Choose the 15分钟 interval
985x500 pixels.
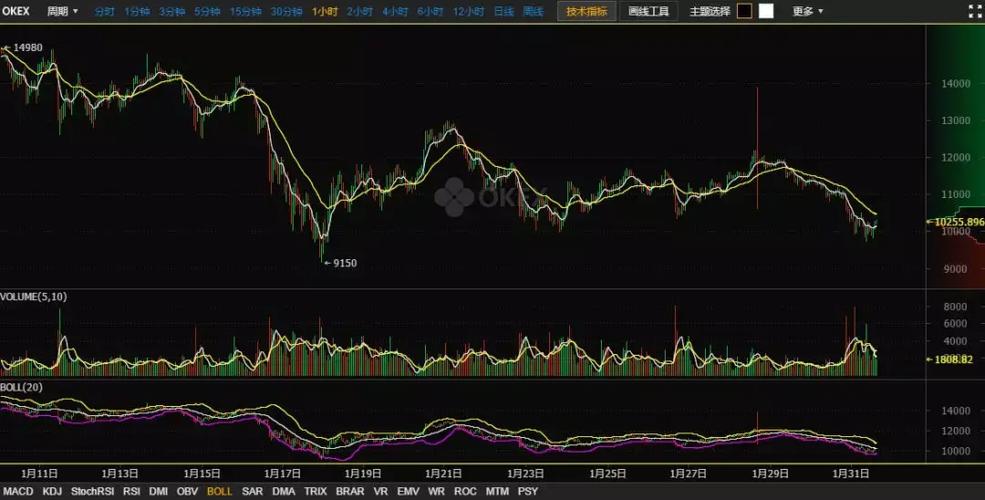(246, 12)
